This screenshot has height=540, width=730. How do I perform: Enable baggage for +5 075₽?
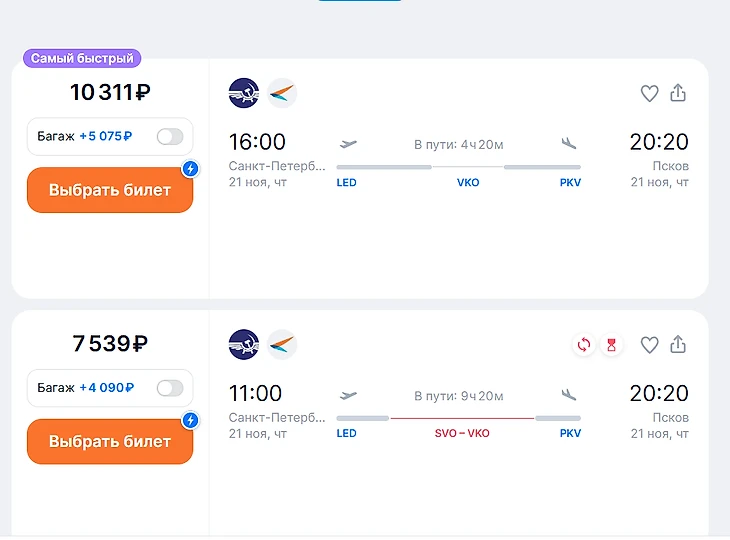pyautogui.click(x=170, y=136)
